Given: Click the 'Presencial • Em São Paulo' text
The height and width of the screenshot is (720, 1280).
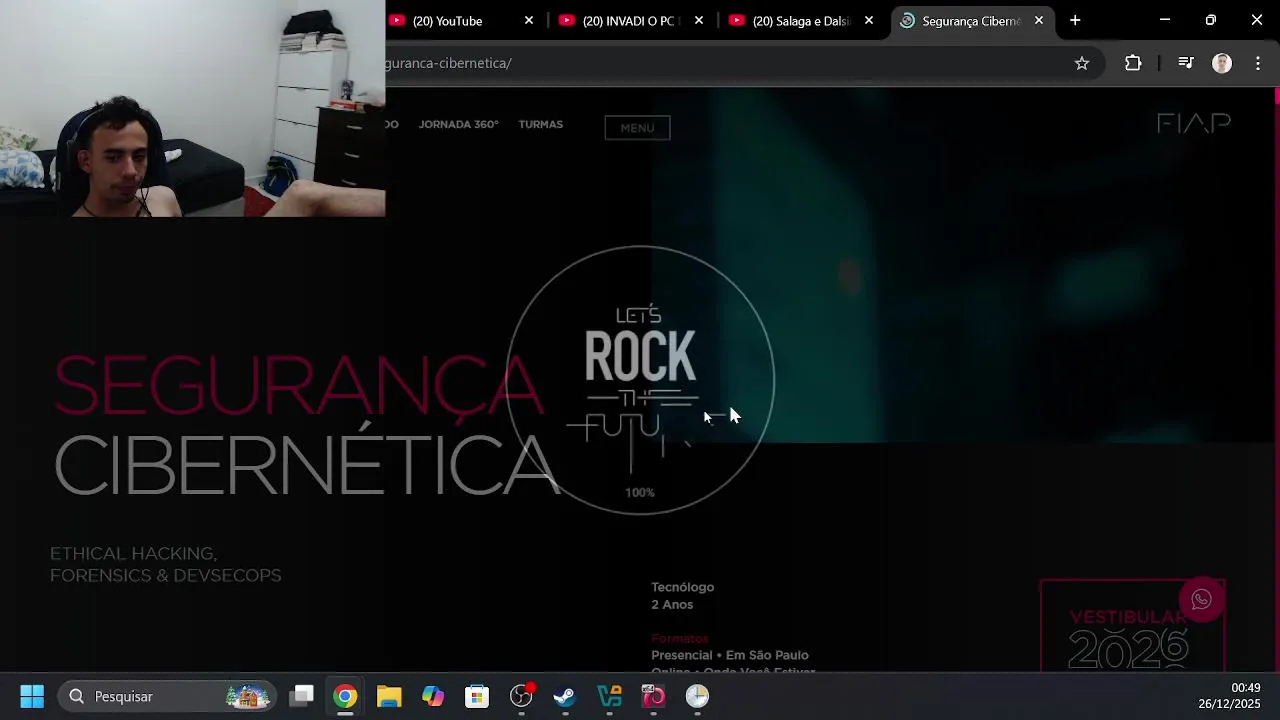Looking at the screenshot, I should pyautogui.click(x=730, y=655).
